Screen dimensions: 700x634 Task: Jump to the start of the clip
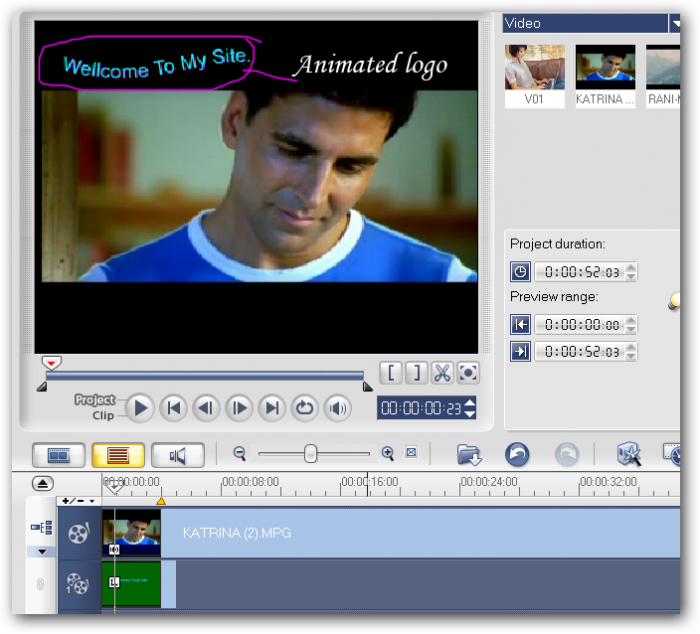pyautogui.click(x=173, y=408)
